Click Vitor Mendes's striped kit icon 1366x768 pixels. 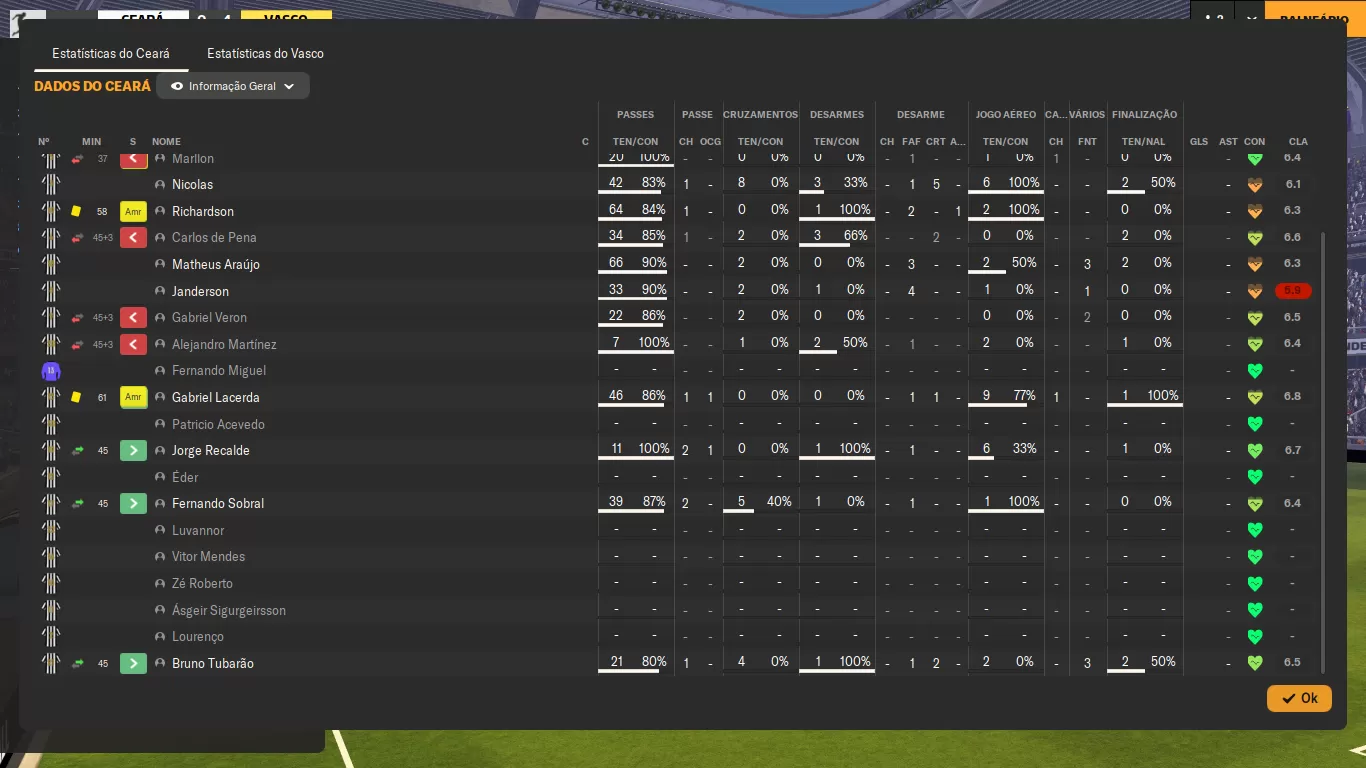coord(51,557)
